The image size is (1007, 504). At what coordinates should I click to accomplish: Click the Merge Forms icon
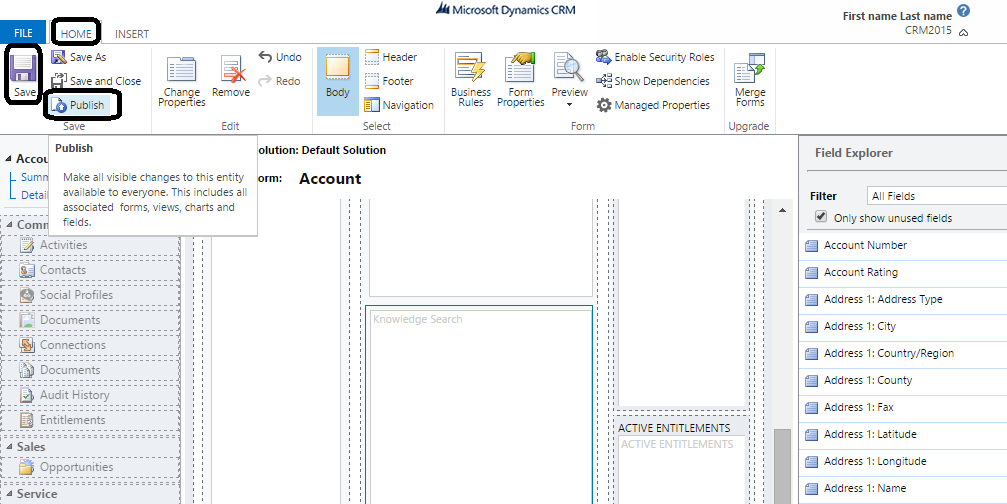750,80
